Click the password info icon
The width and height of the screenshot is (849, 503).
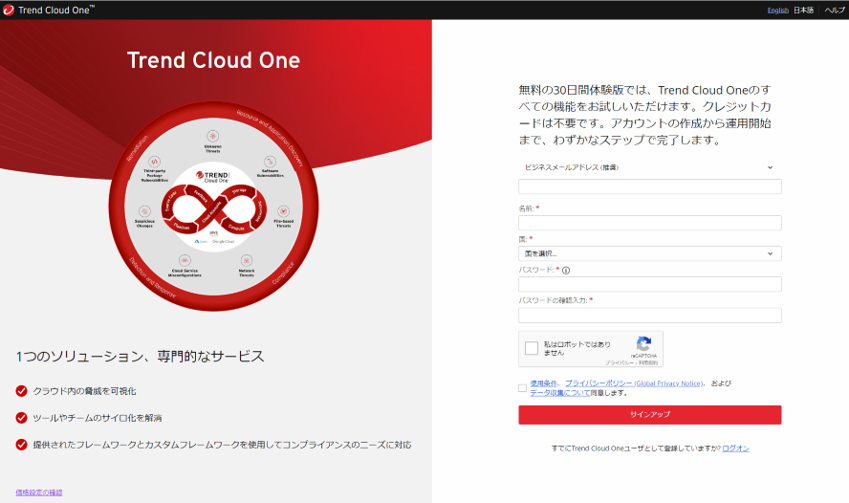[566, 270]
